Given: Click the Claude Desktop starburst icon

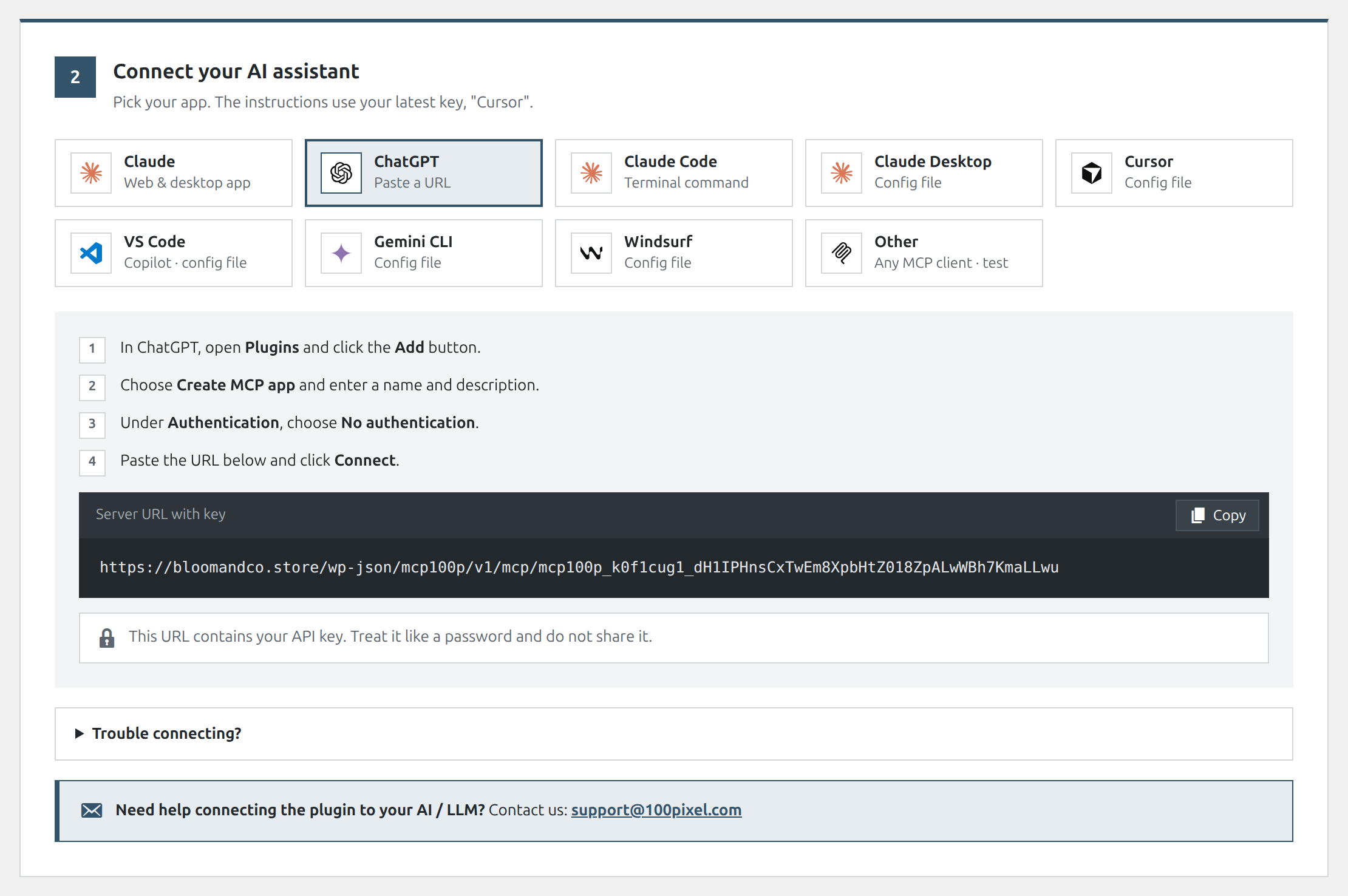Looking at the screenshot, I should (842, 173).
